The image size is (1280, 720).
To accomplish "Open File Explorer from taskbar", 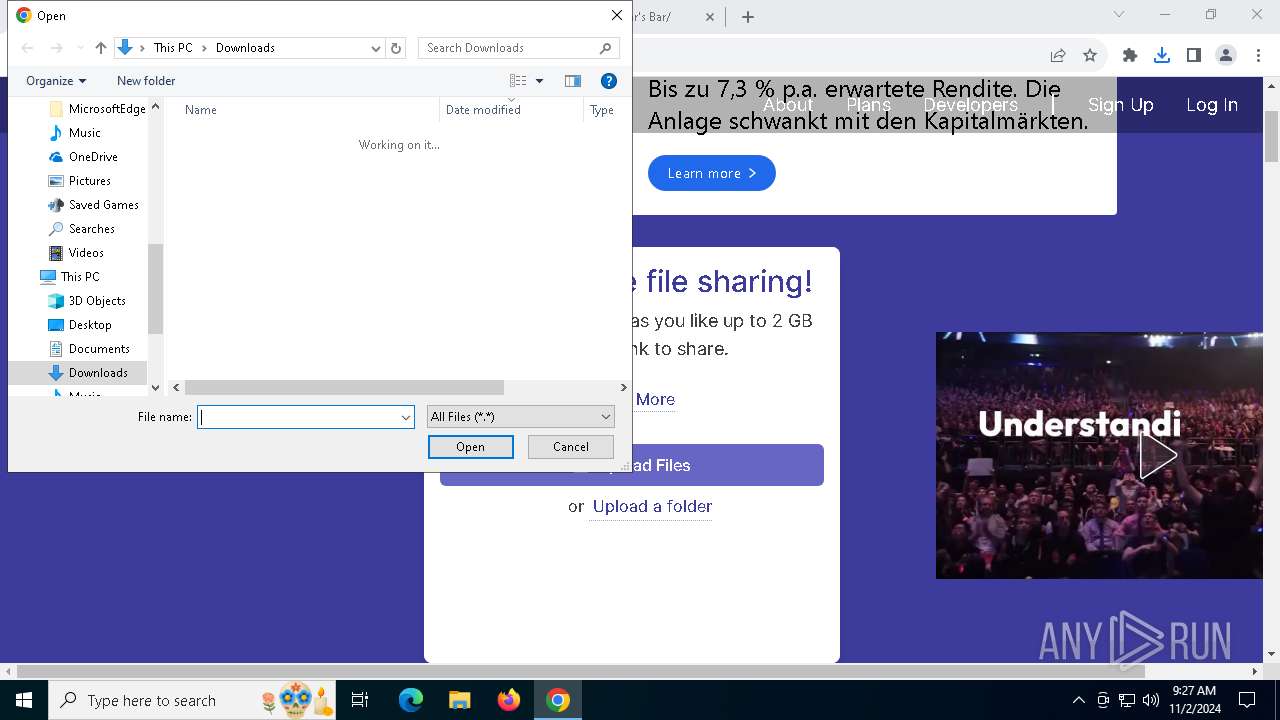I will pyautogui.click(x=460, y=700).
